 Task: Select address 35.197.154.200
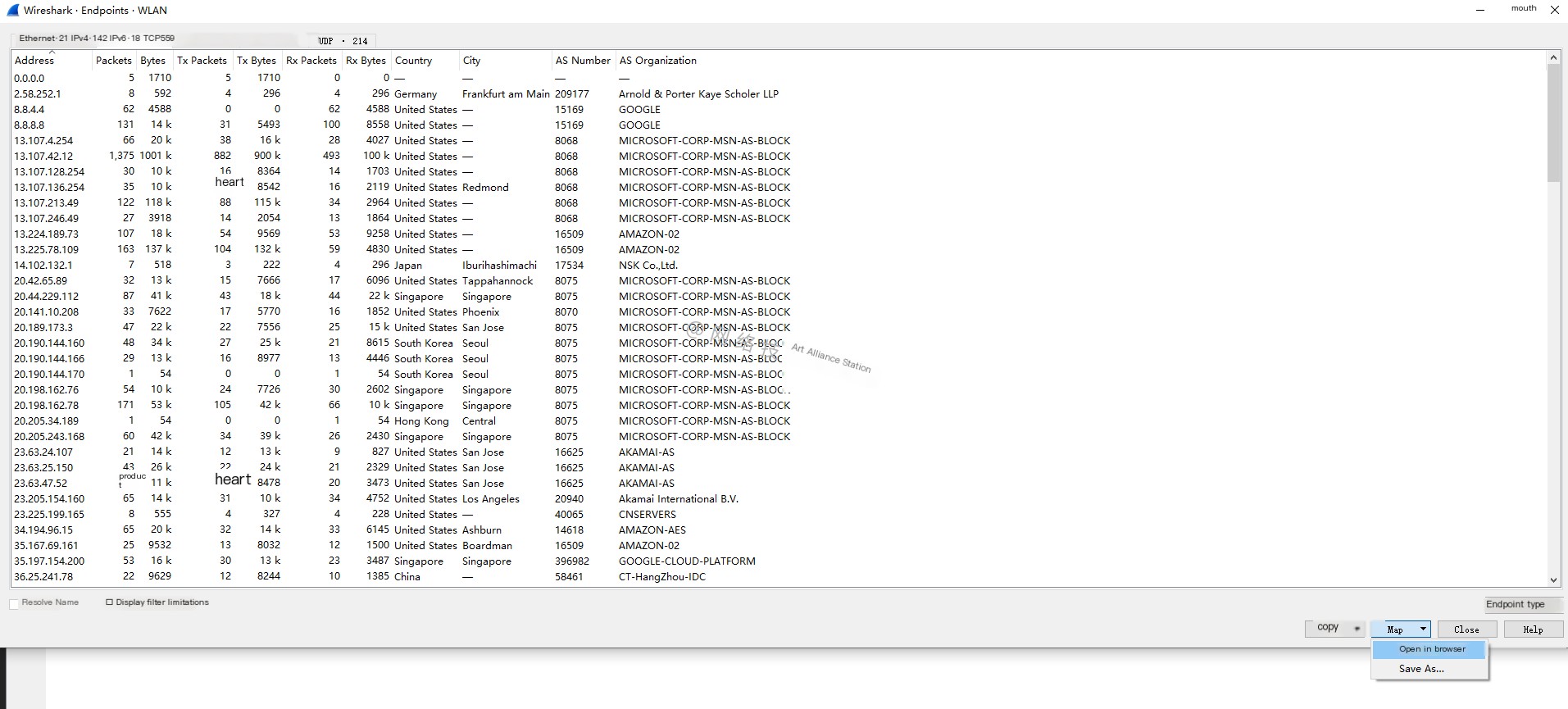point(49,561)
